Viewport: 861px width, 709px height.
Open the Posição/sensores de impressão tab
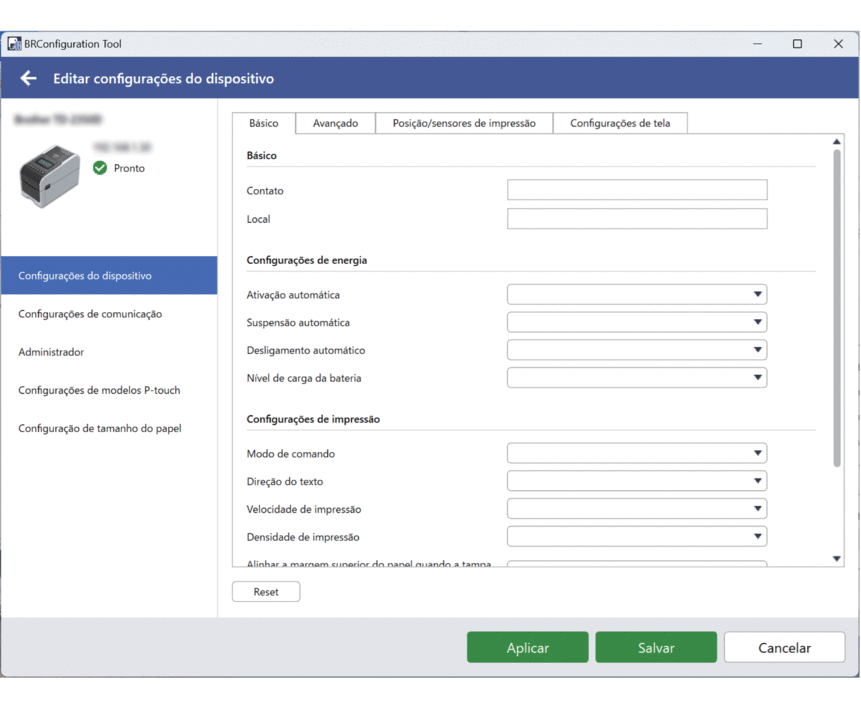[x=464, y=123]
